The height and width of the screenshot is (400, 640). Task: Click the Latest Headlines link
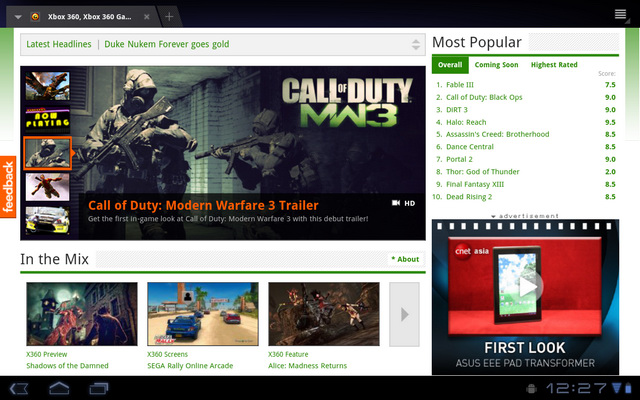click(59, 44)
